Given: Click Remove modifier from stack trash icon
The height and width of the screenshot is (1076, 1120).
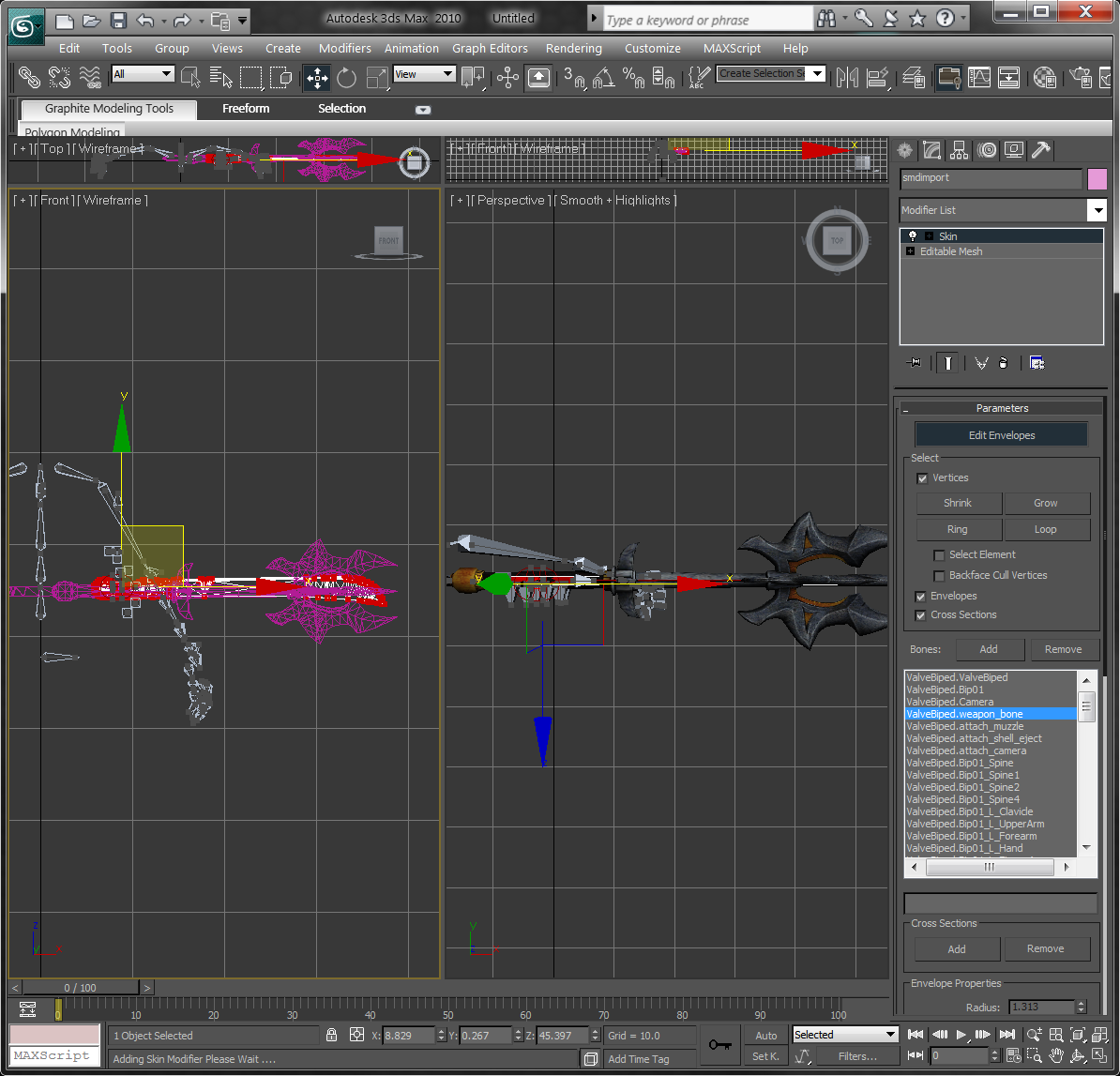Looking at the screenshot, I should [x=1003, y=363].
